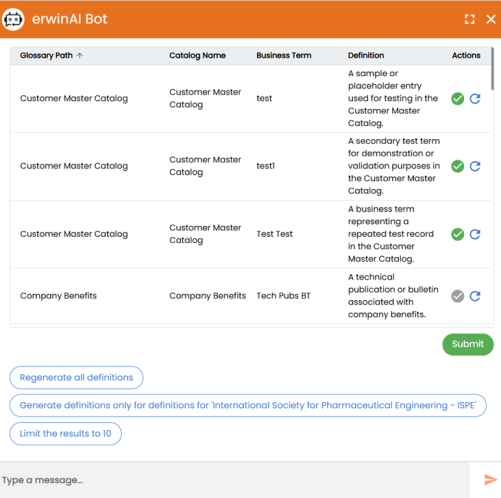Expand chat window to fullscreen

tap(470, 19)
